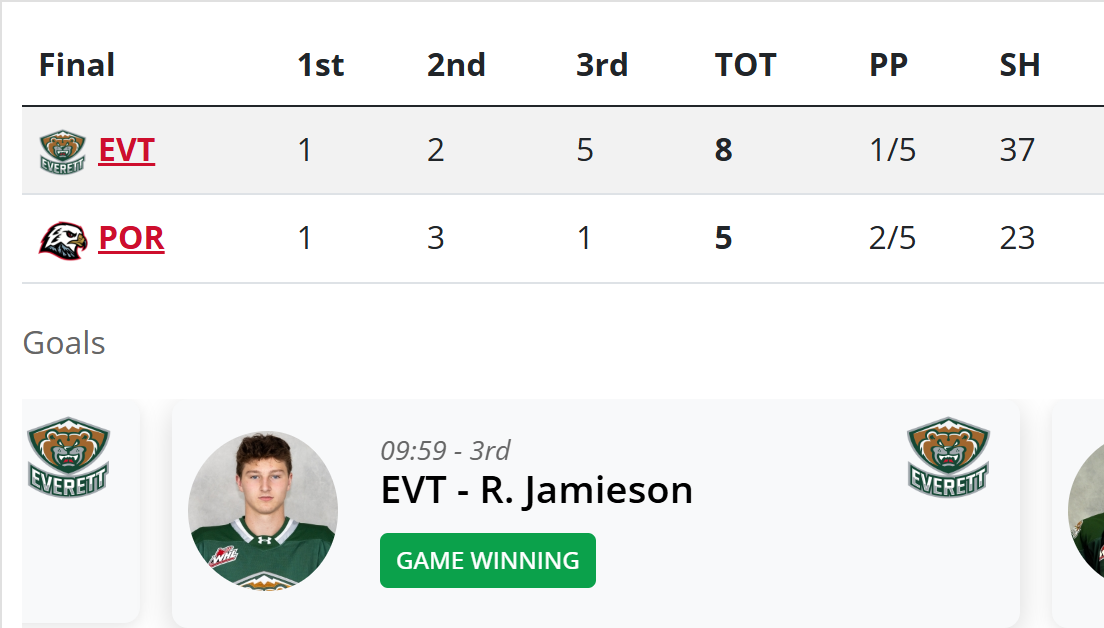Screen dimensions: 1104x628
Task: Click the Final column header
Action: pos(77,66)
